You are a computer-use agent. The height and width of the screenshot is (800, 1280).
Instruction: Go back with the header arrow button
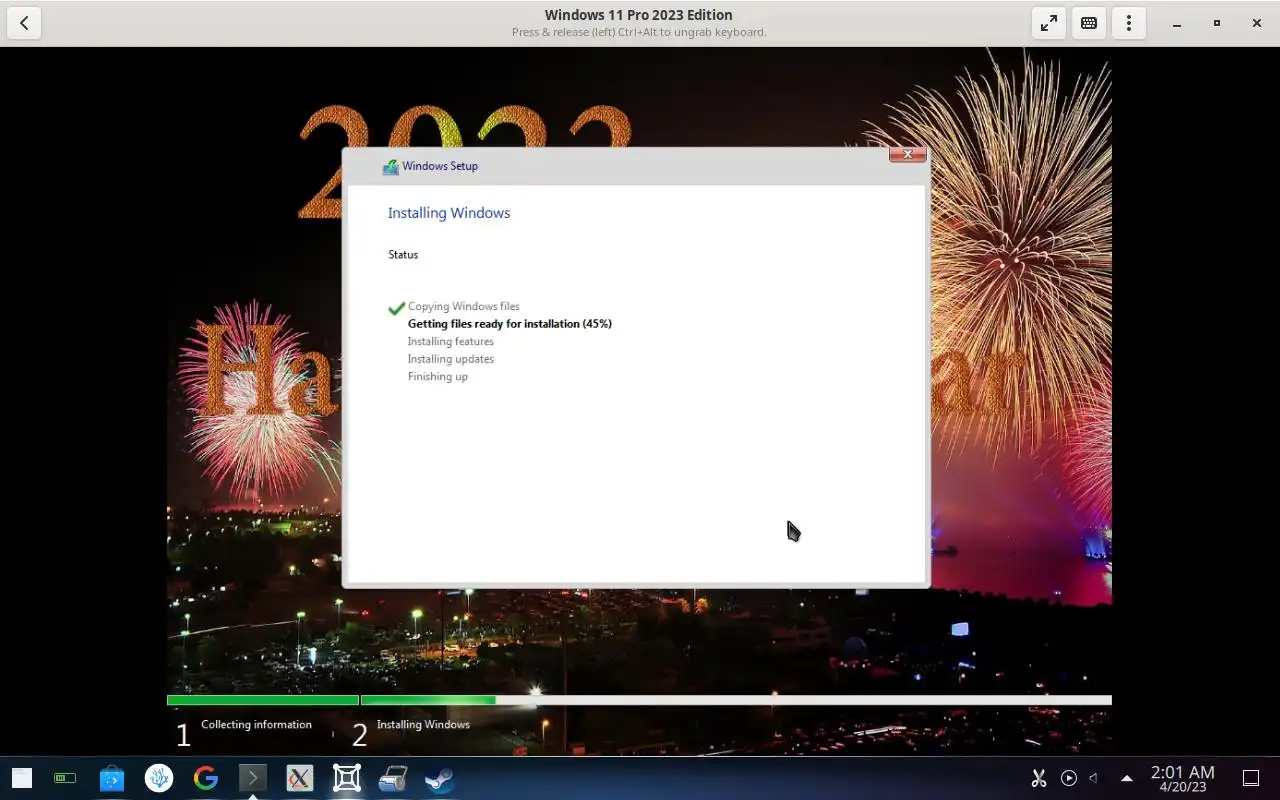point(24,23)
